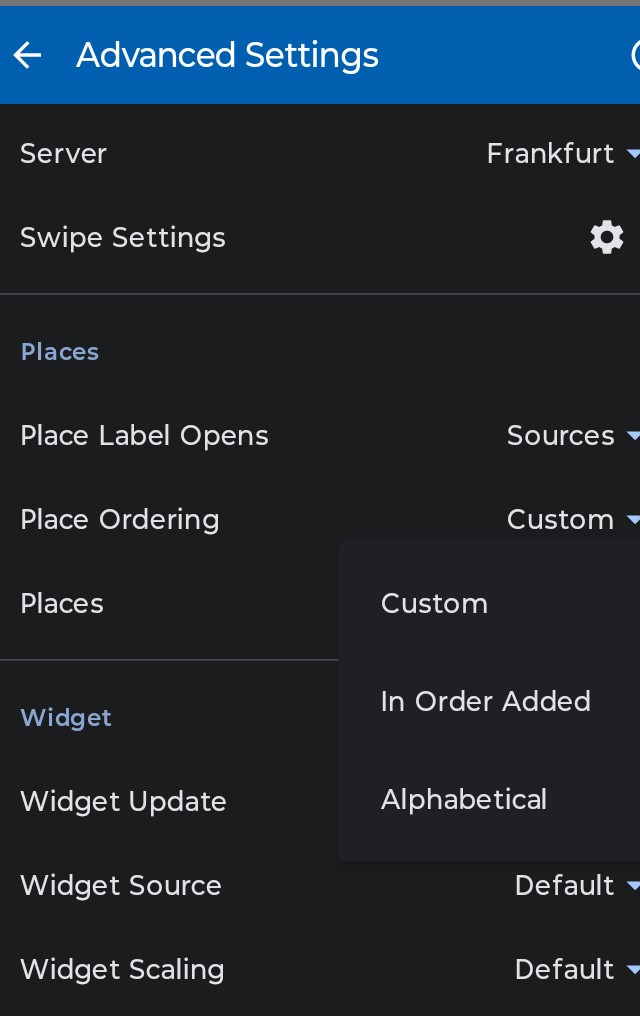Tap the Place Ordering label
The width and height of the screenshot is (640, 1016).
click(120, 520)
